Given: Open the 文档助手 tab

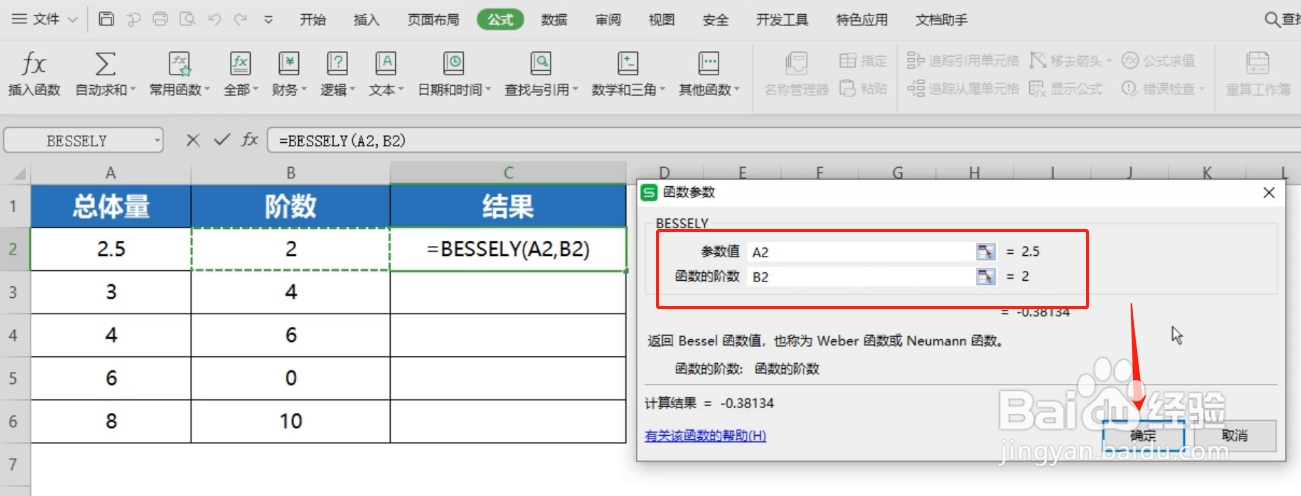Looking at the screenshot, I should pos(942,19).
